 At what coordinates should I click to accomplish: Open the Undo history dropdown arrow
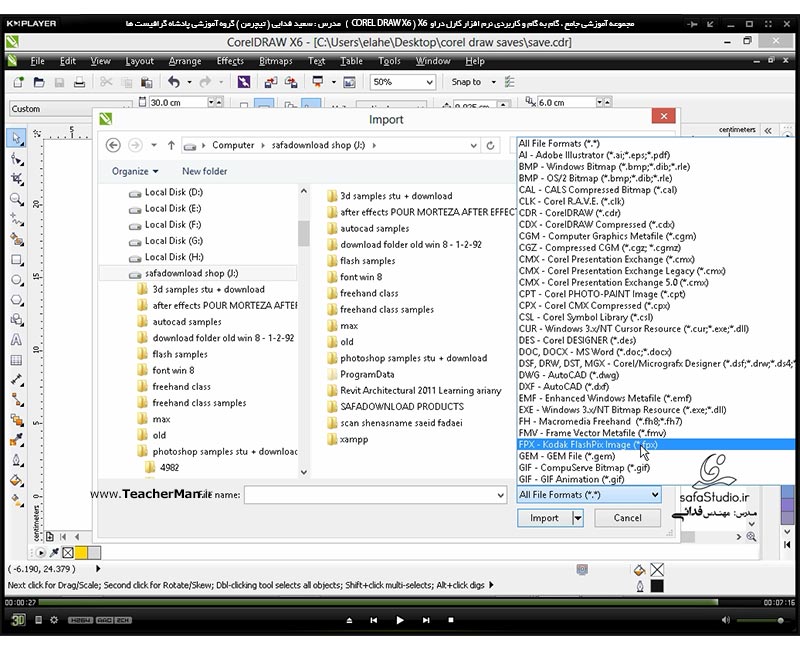[x=189, y=82]
